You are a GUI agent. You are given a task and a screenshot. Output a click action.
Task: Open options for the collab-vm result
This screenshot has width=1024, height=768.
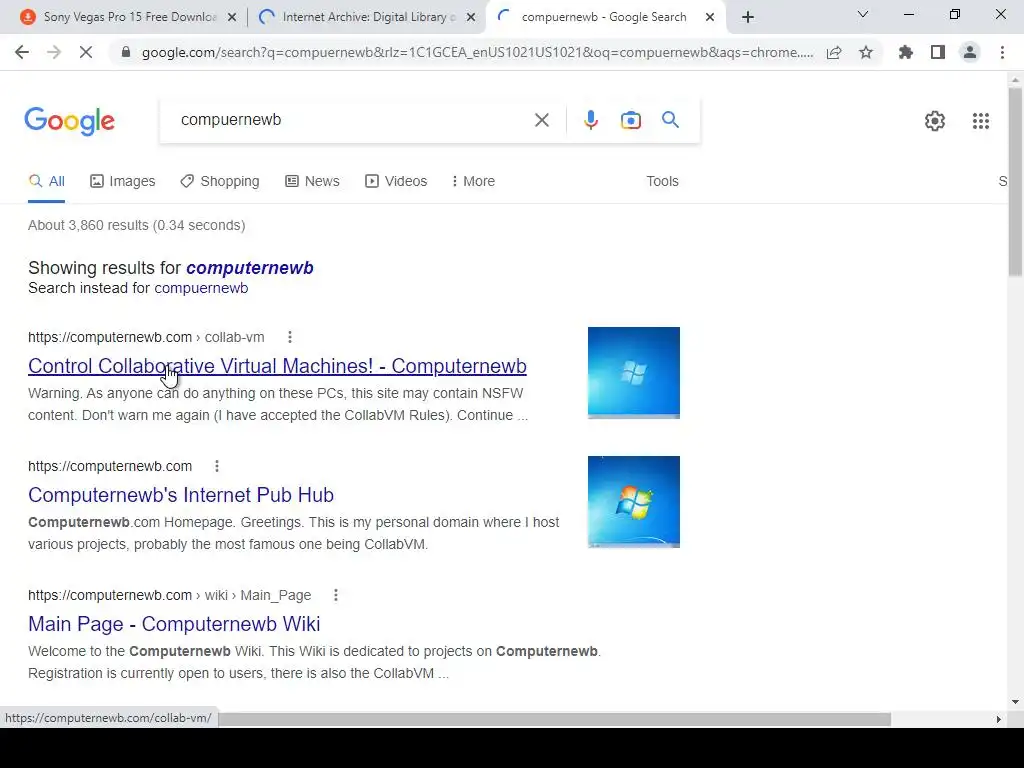290,337
